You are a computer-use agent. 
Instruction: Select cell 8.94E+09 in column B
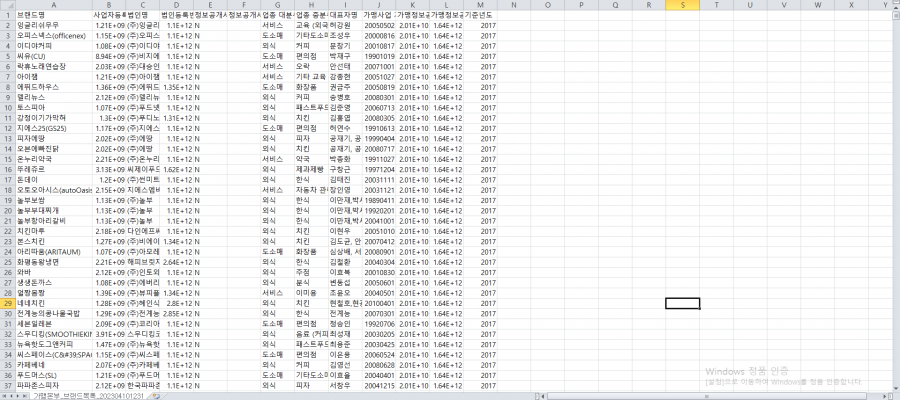point(108,57)
